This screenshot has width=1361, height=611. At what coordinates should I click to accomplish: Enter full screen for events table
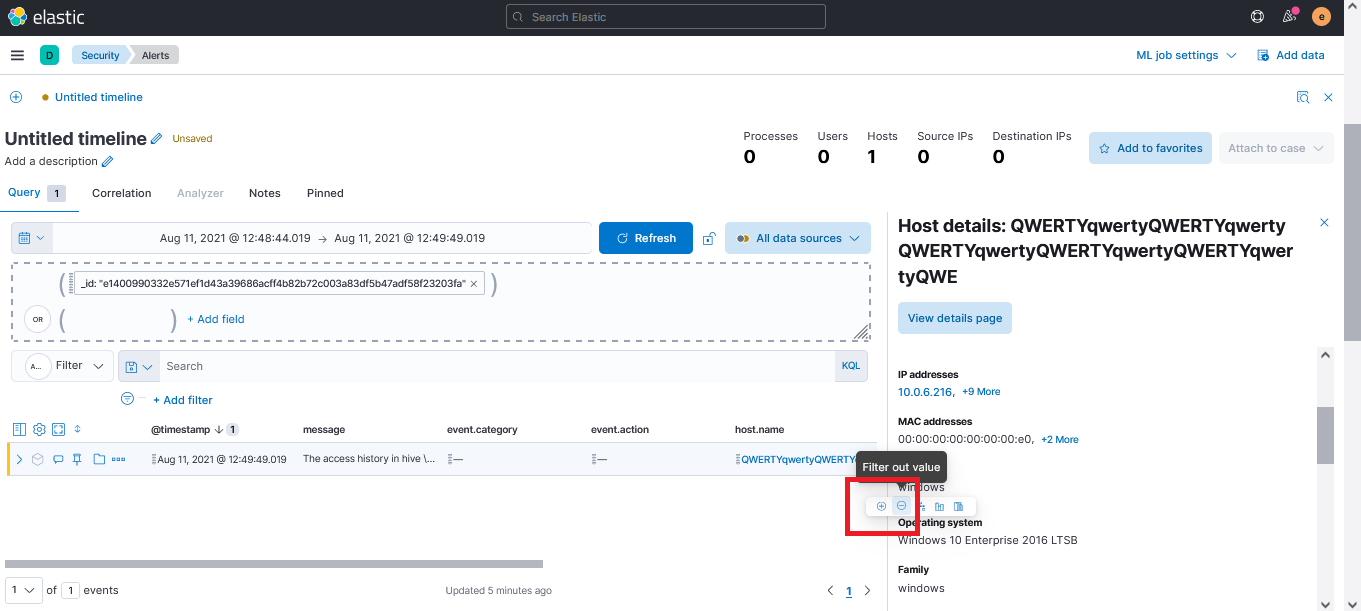coord(58,429)
